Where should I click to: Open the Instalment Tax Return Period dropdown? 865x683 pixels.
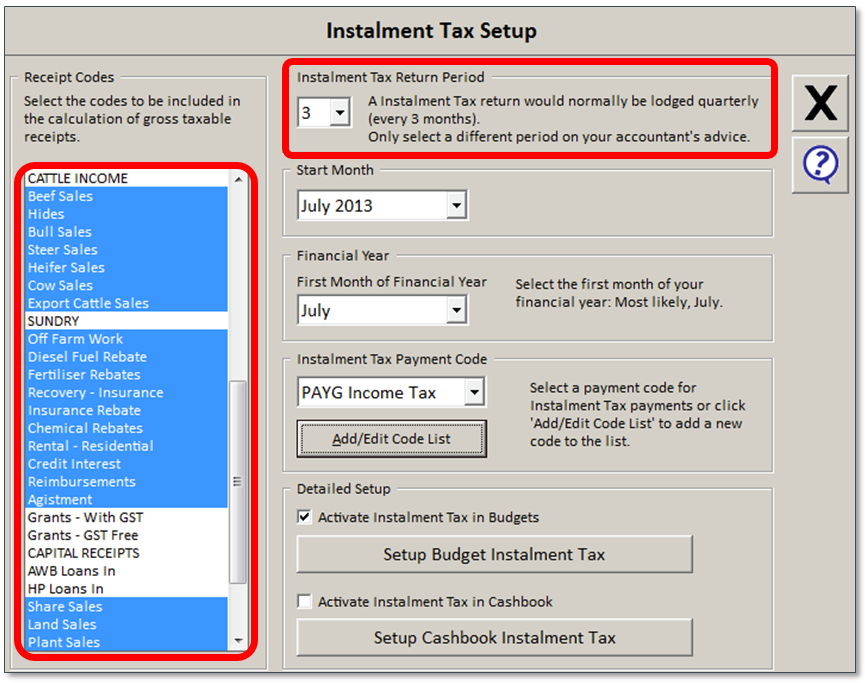click(340, 113)
